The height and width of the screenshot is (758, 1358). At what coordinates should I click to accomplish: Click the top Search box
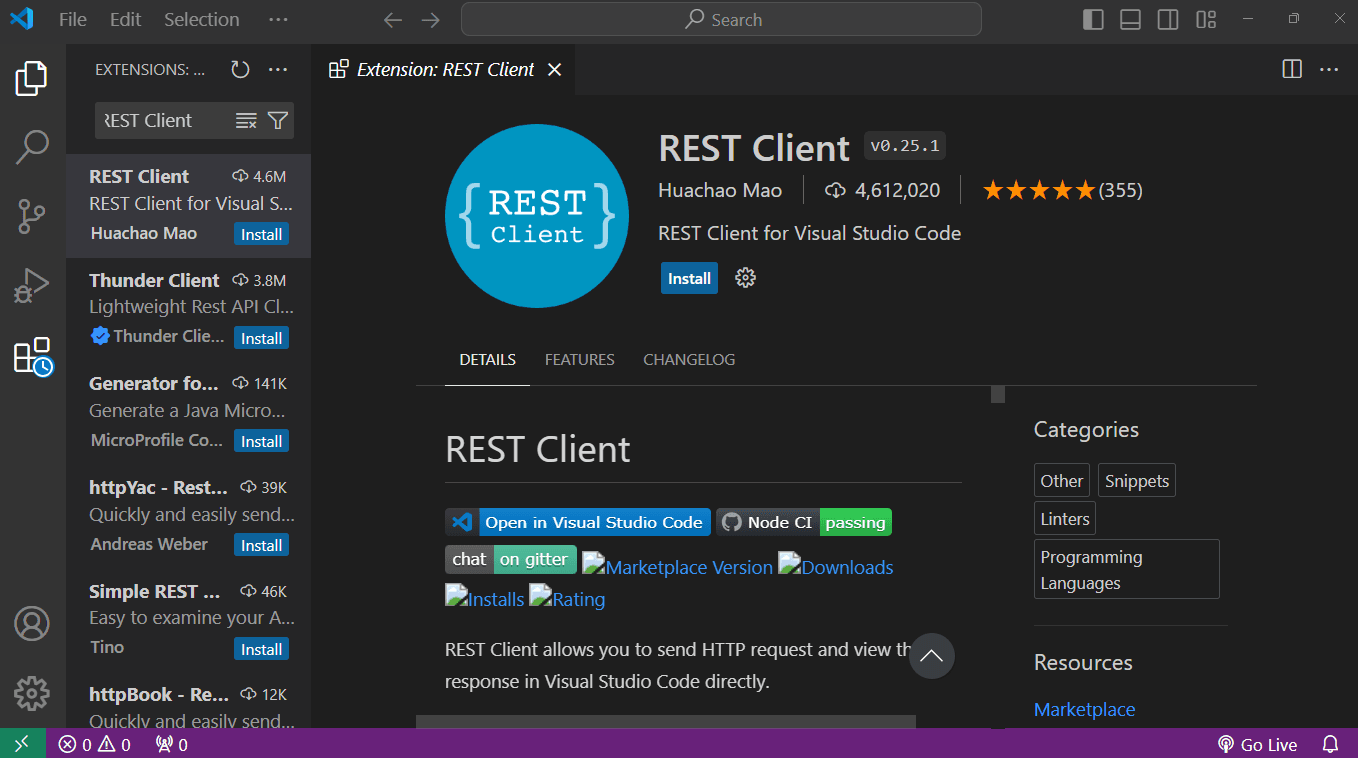720,19
